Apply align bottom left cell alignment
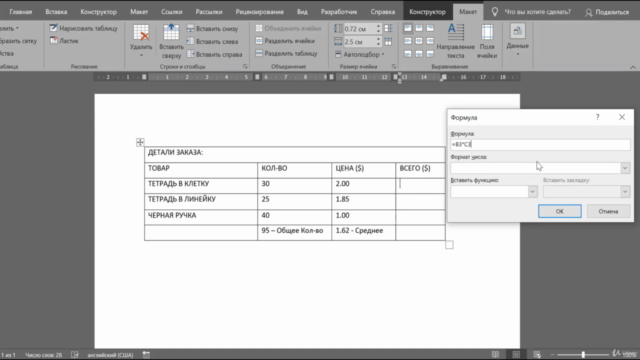The image size is (640, 360). click(408, 53)
